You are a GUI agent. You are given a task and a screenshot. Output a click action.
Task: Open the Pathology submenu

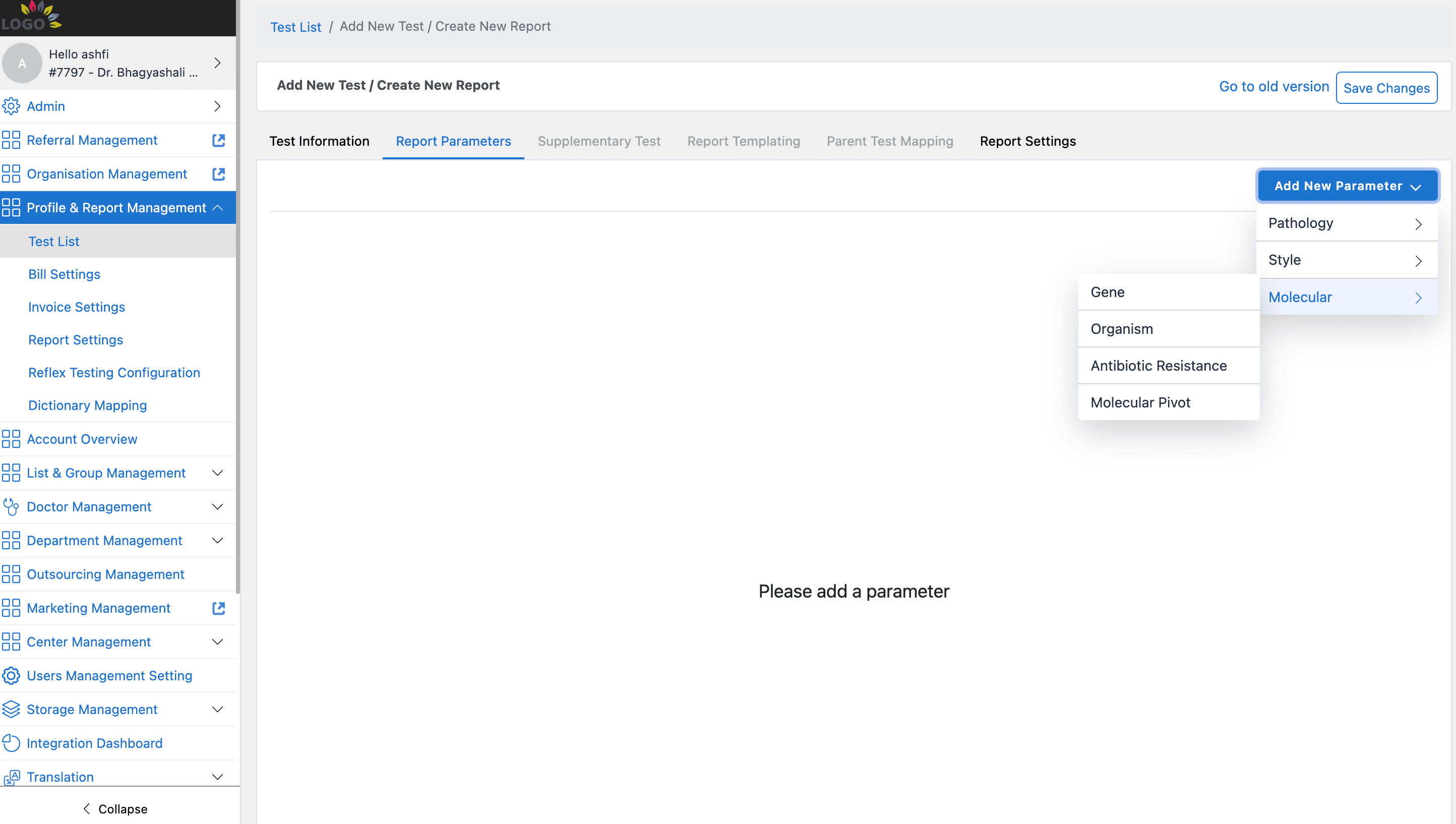click(1346, 223)
